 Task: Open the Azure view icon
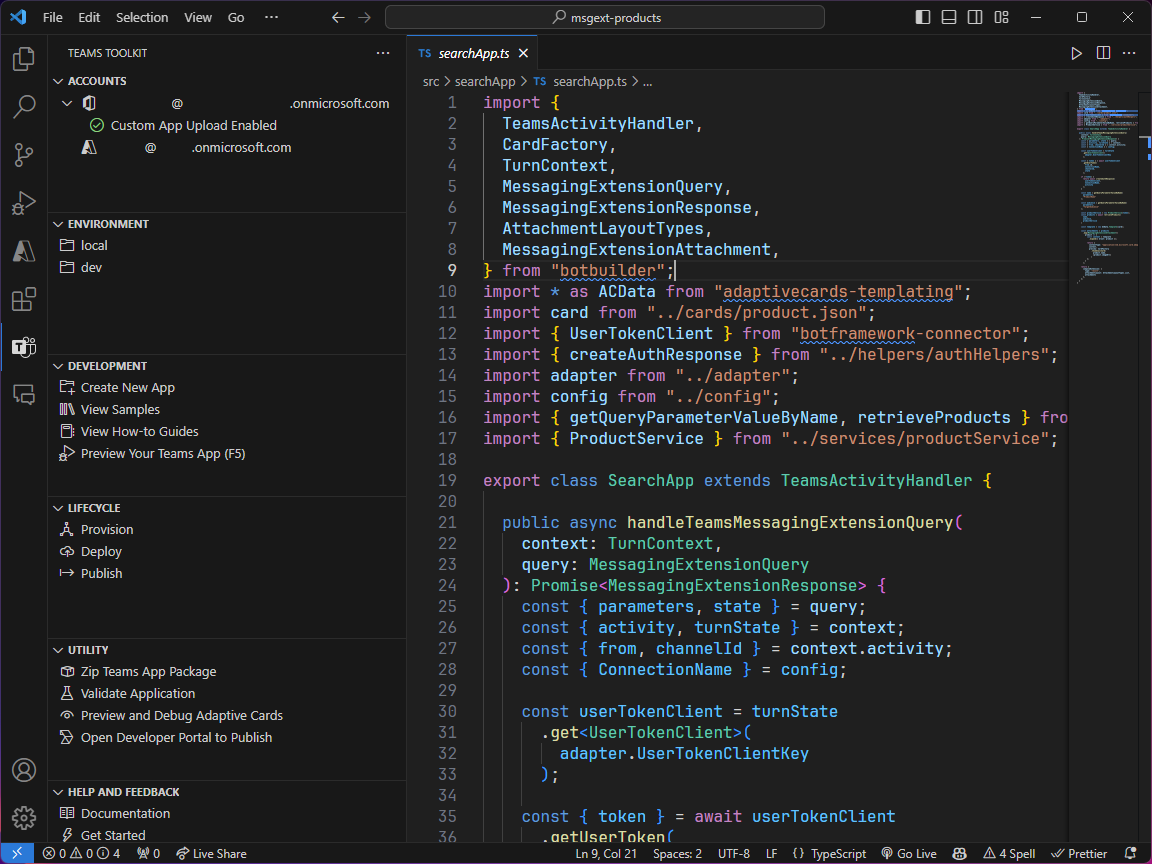coord(23,251)
